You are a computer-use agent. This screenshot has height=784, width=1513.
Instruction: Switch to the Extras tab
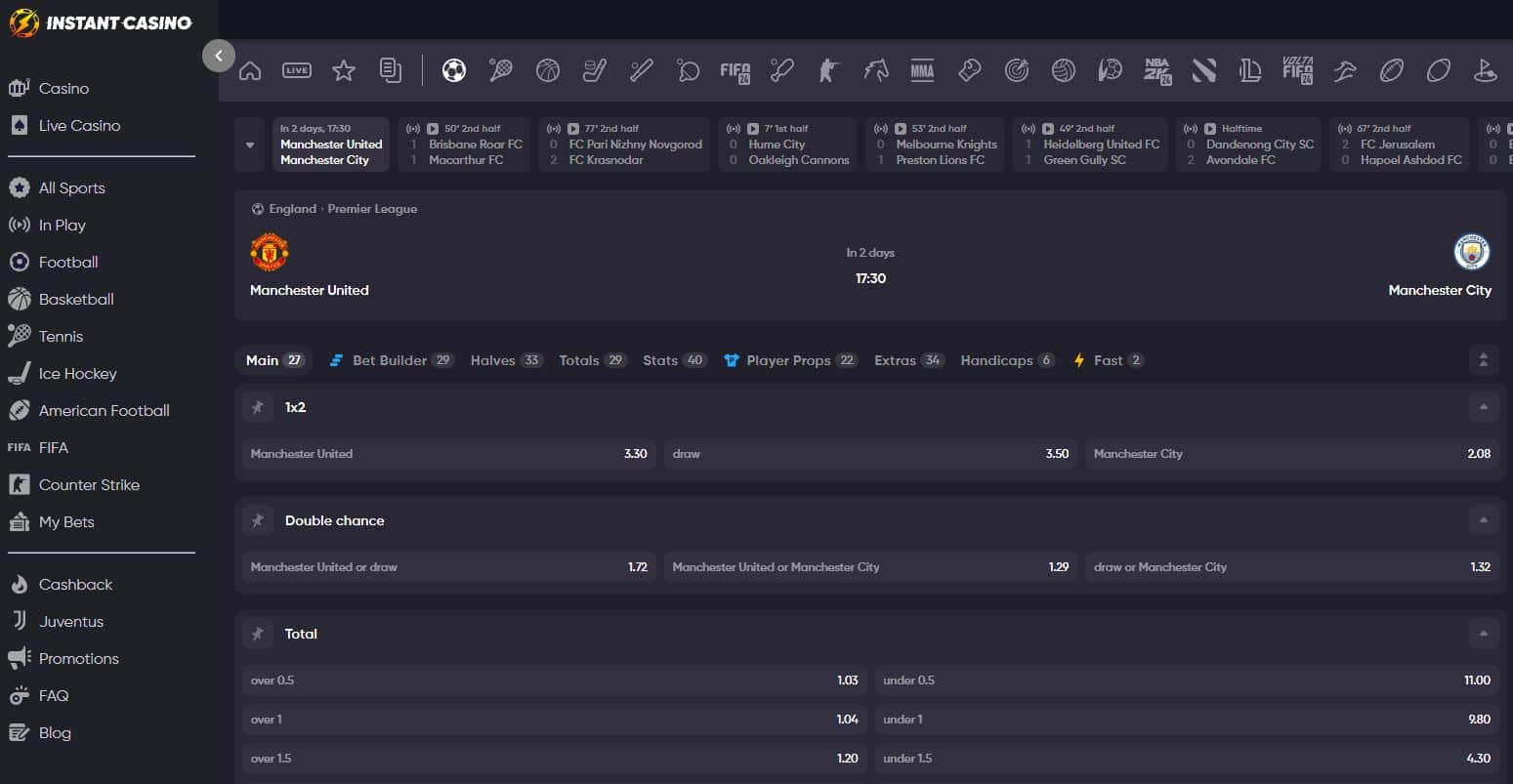(x=909, y=360)
